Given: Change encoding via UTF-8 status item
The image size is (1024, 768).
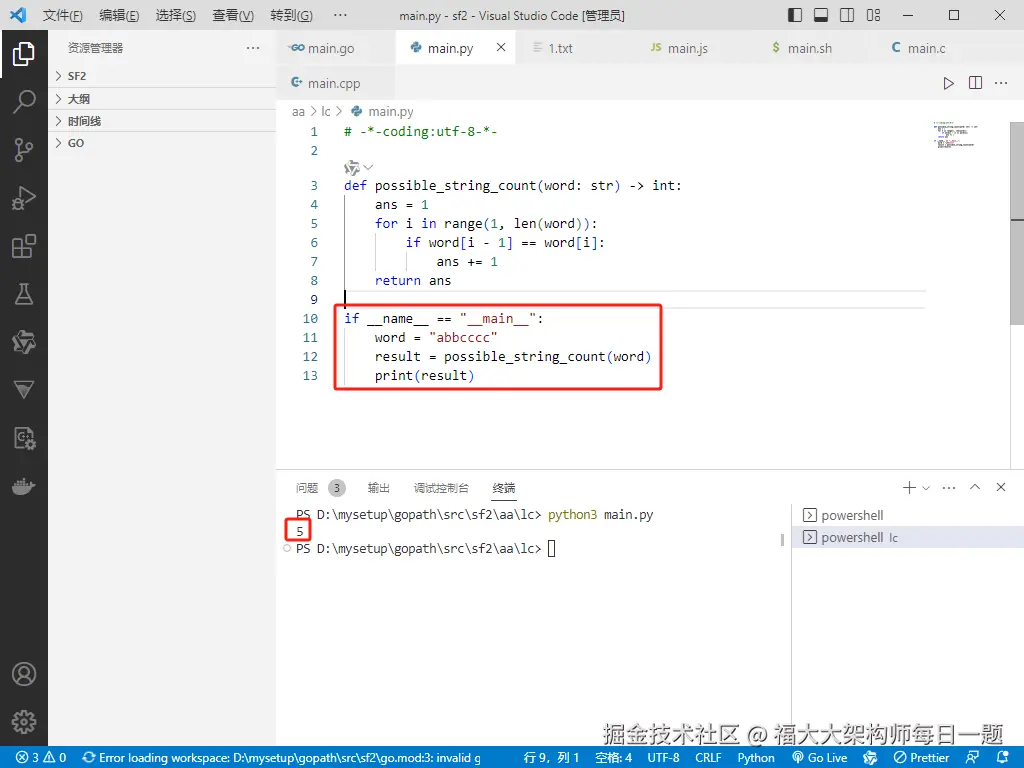Looking at the screenshot, I should [663, 758].
